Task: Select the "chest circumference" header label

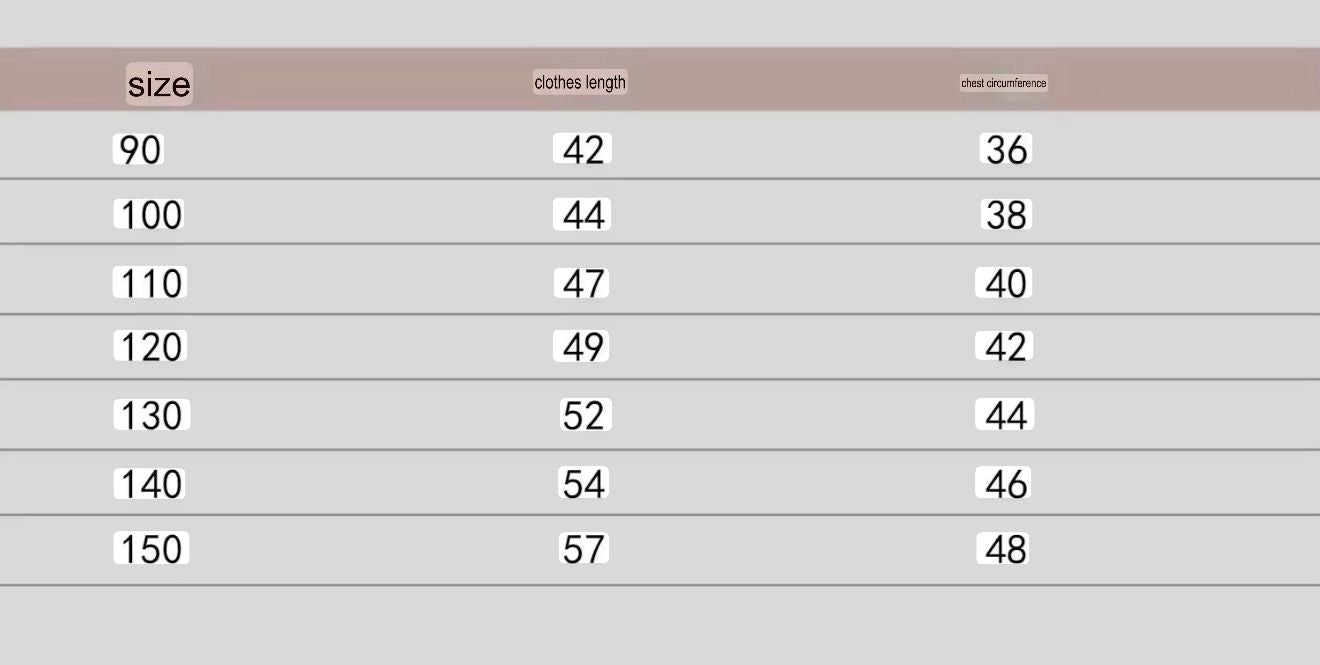Action: click(x=1003, y=83)
